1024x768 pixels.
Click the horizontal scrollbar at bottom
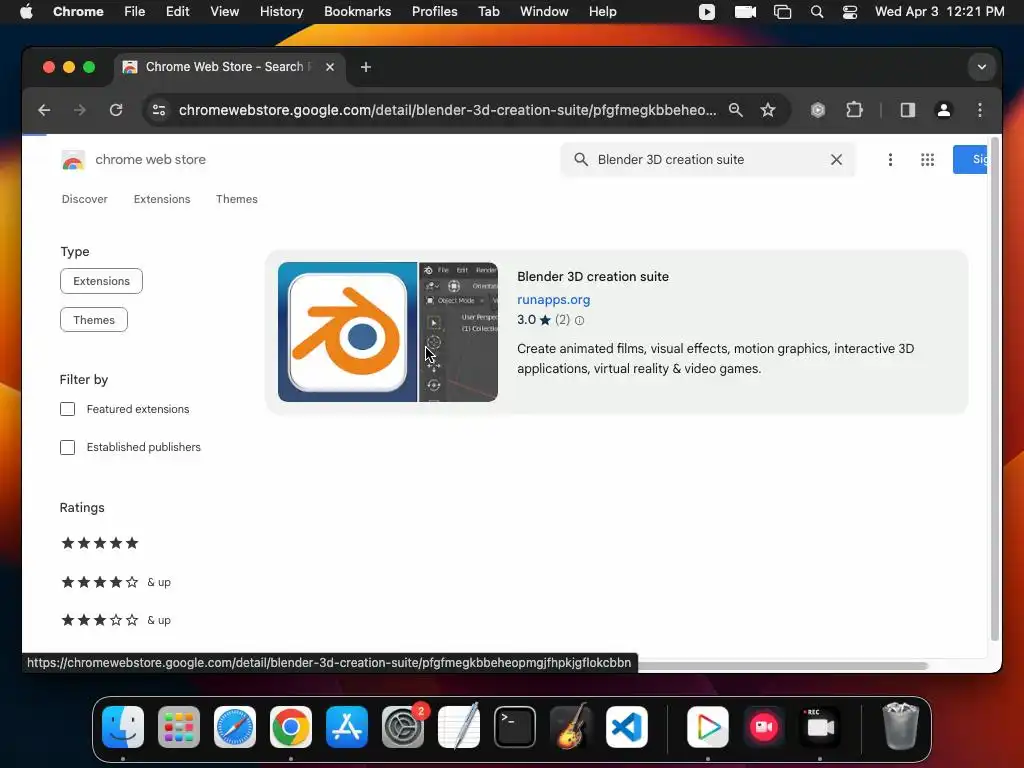[x=782, y=666]
